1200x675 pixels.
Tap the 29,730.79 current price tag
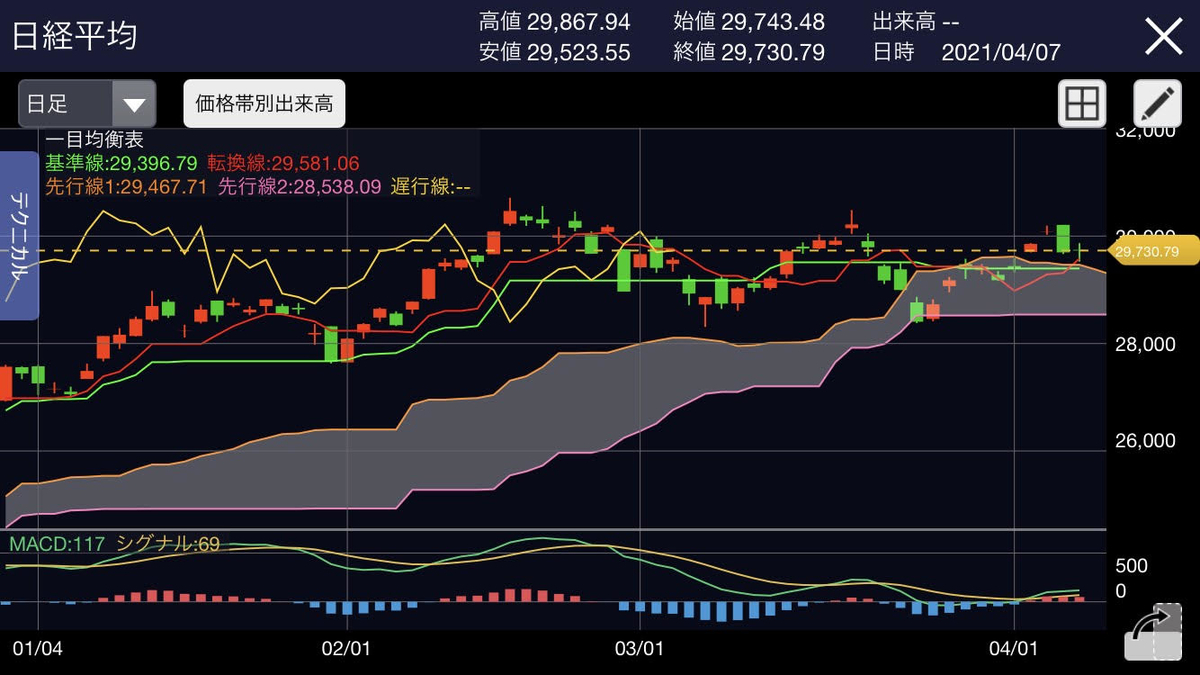(1154, 252)
